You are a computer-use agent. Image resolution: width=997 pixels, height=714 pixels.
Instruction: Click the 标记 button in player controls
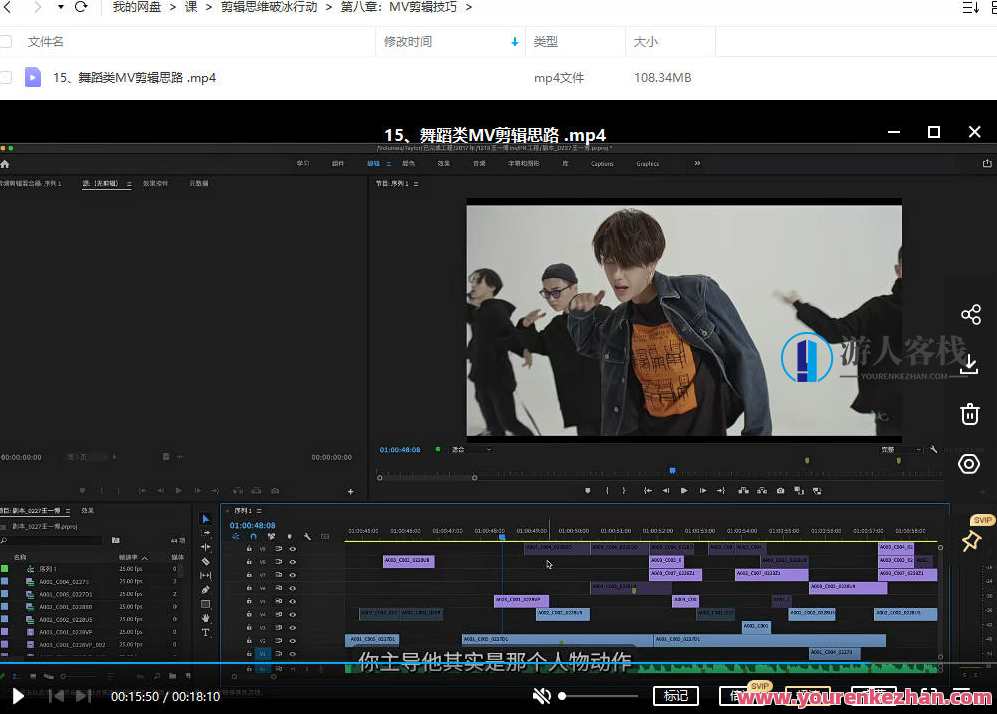click(676, 696)
